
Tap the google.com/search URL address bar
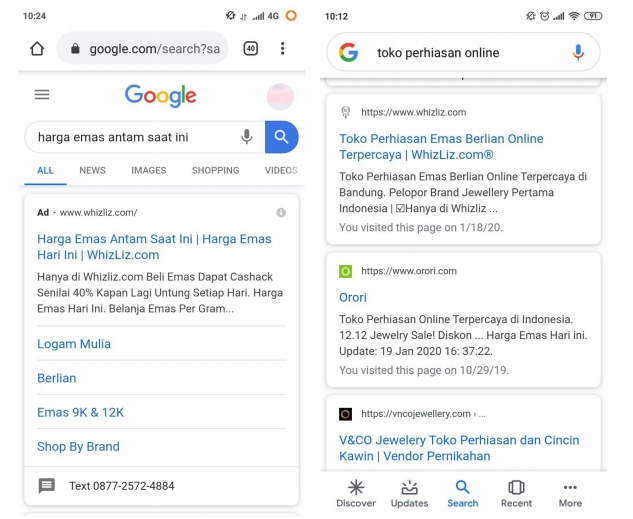(x=142, y=48)
